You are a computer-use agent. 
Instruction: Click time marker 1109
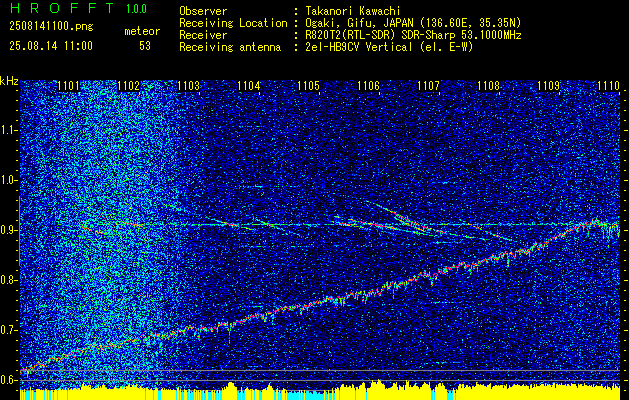coord(548,86)
